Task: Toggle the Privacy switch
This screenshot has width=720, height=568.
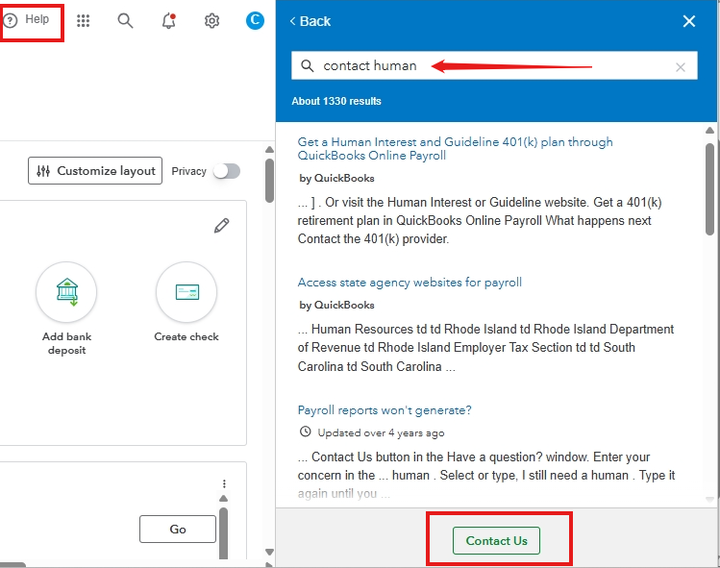Action: [227, 171]
